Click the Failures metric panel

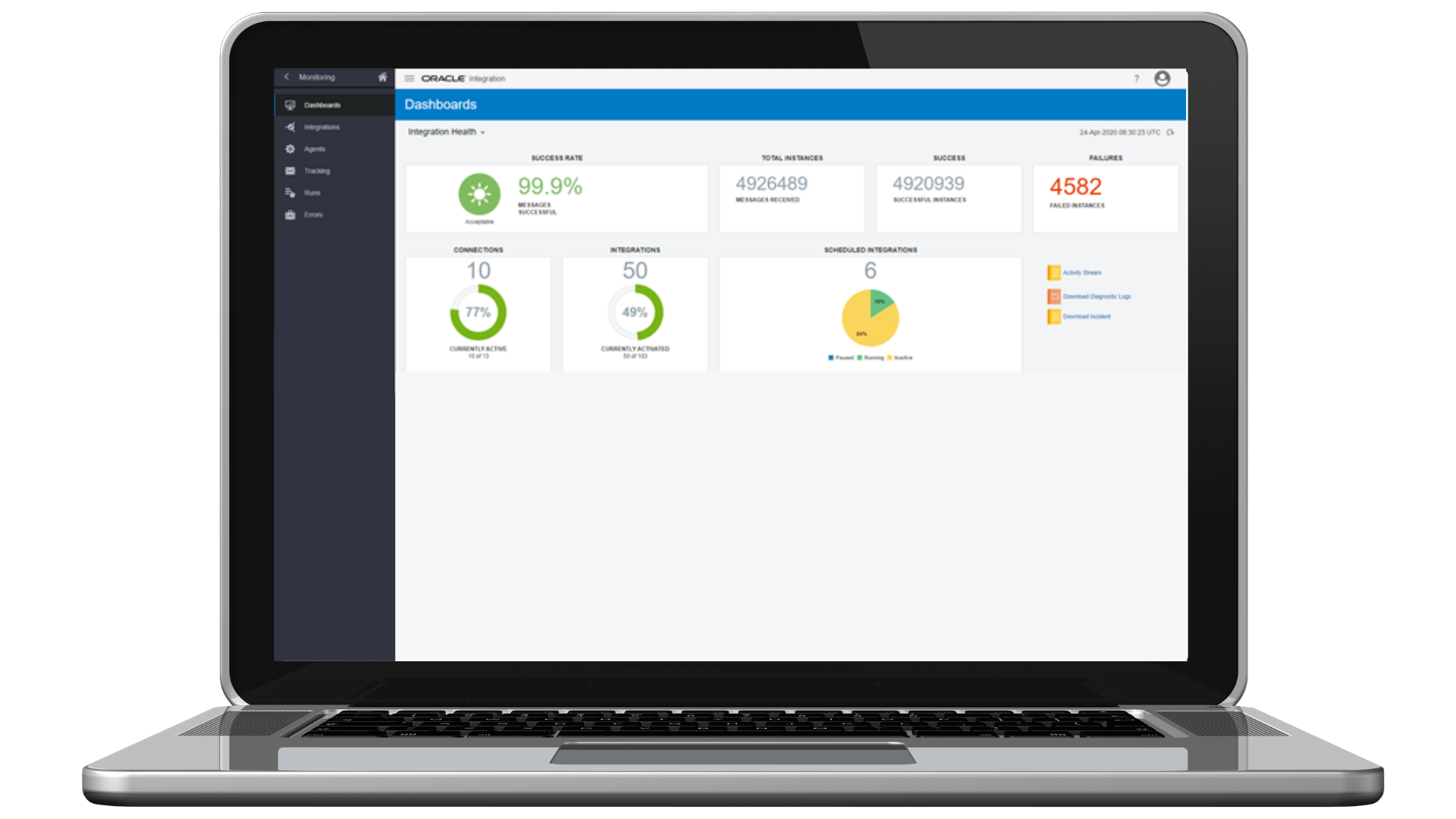click(1100, 190)
